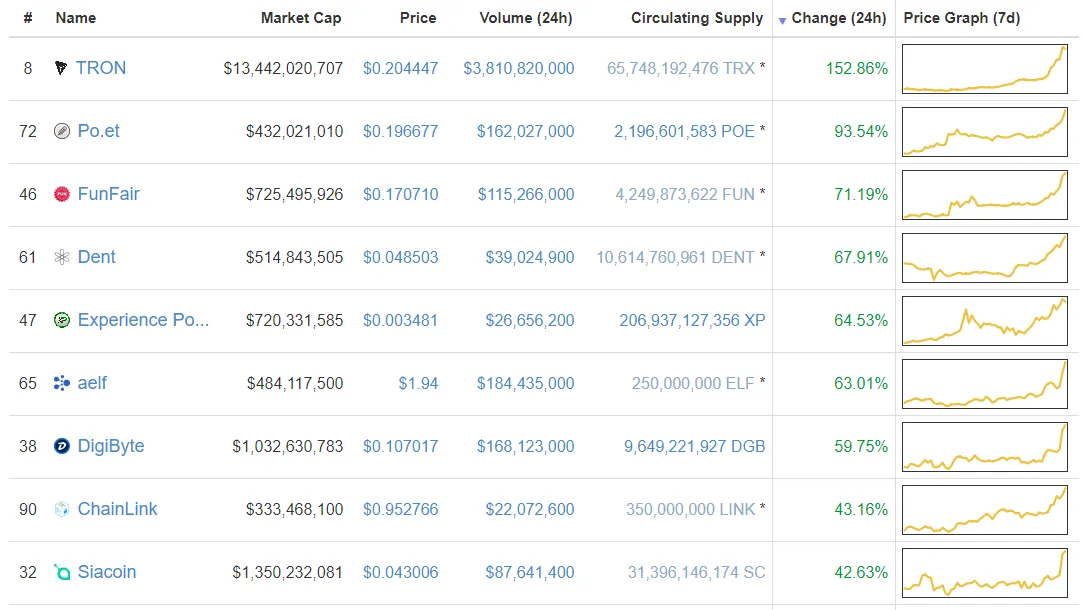Click Dent price $0.048503
The height and width of the screenshot is (610, 1084).
click(400, 257)
